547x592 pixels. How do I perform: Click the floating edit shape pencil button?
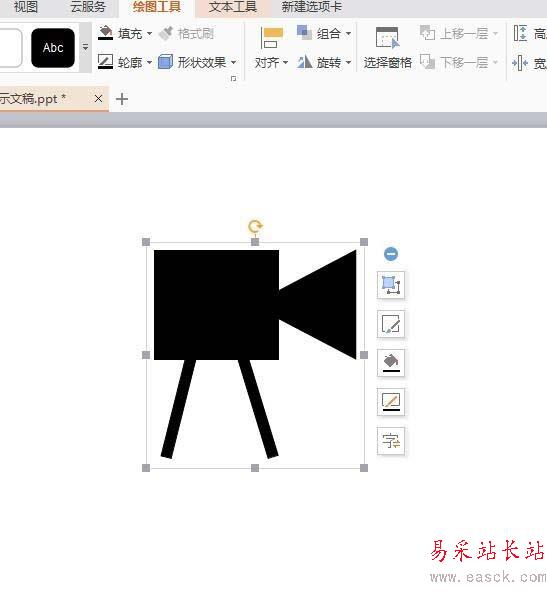391,324
